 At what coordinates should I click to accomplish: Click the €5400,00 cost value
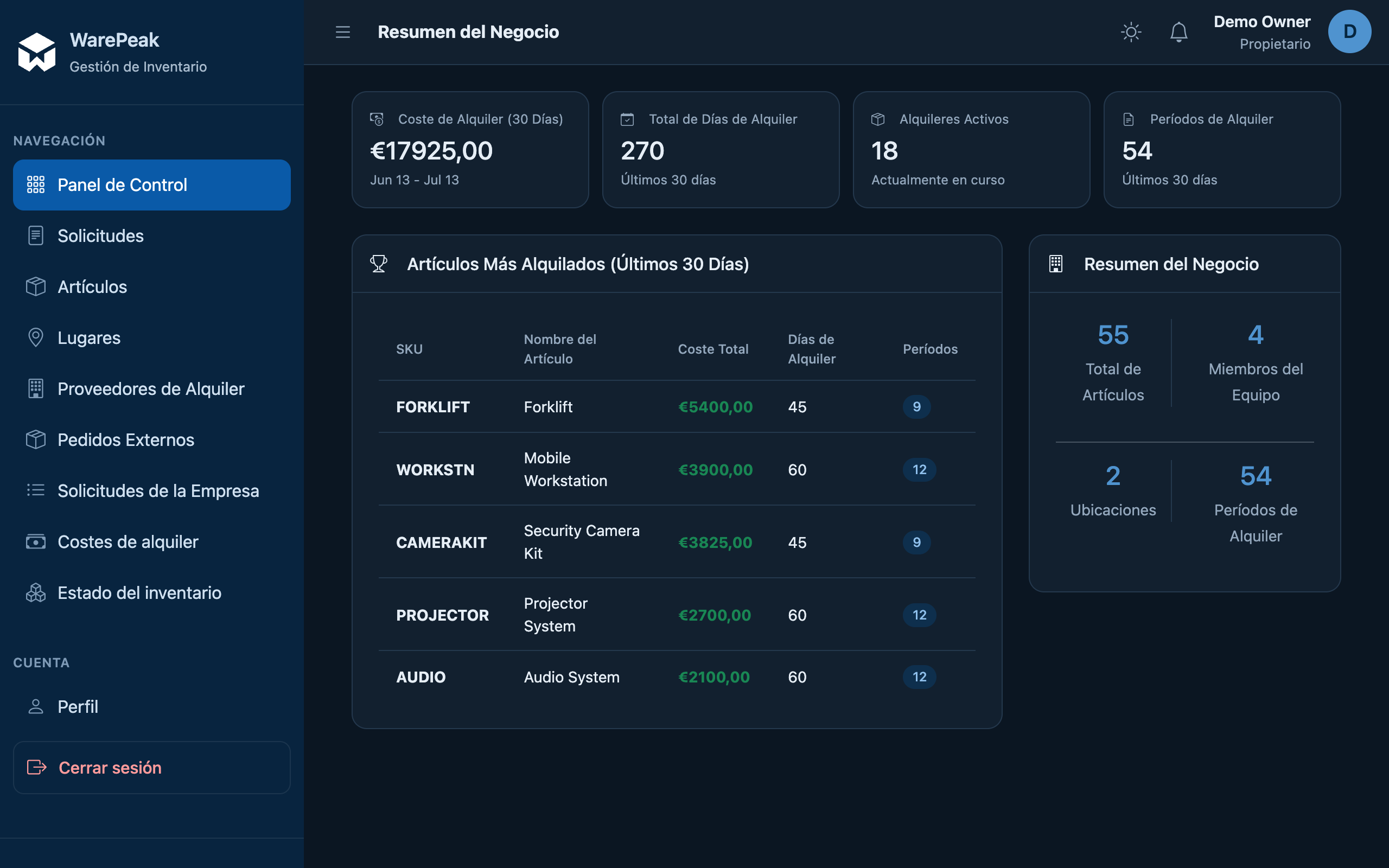coord(715,407)
